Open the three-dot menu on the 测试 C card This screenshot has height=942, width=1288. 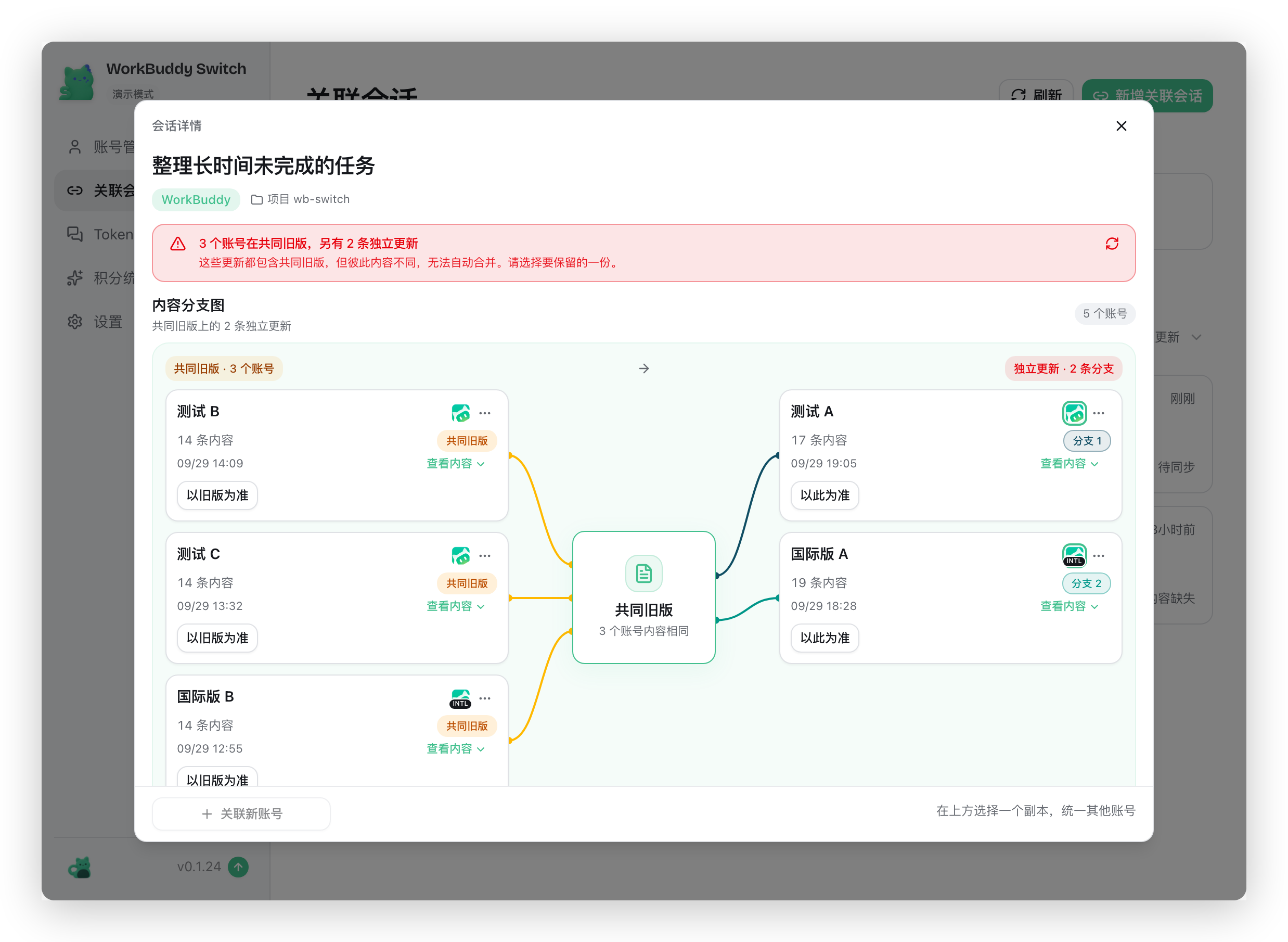(484, 555)
